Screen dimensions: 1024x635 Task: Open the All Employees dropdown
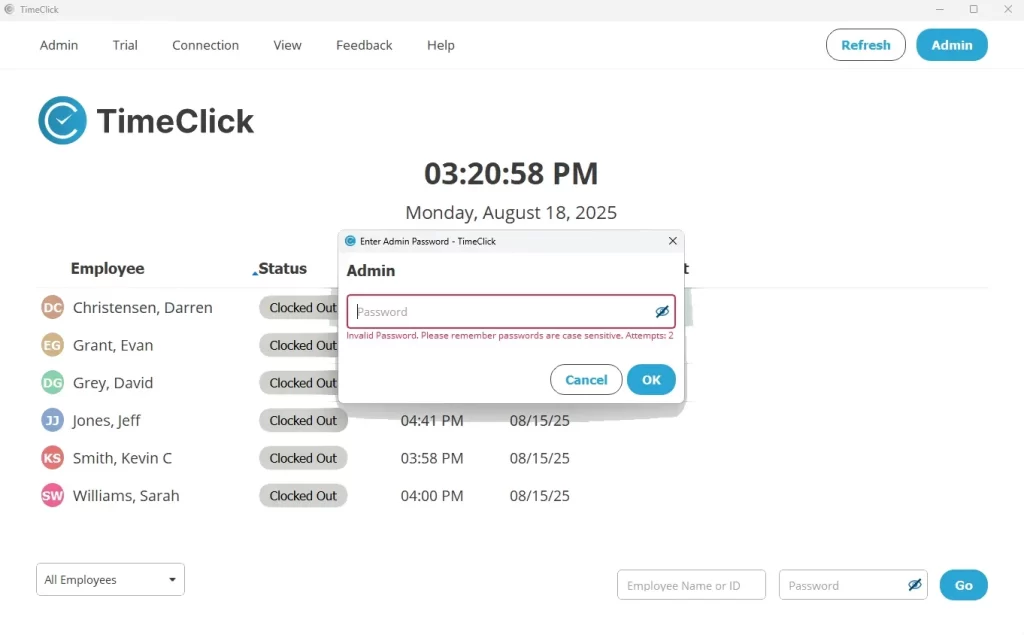pos(109,579)
